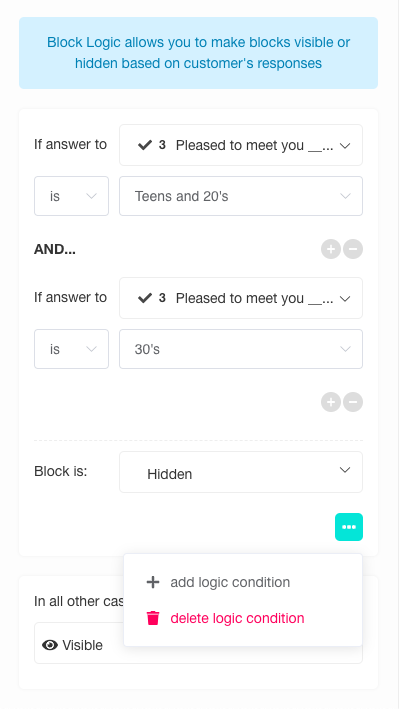Expand the 30's answer dropdown
This screenshot has height=709, width=399.
241,349
